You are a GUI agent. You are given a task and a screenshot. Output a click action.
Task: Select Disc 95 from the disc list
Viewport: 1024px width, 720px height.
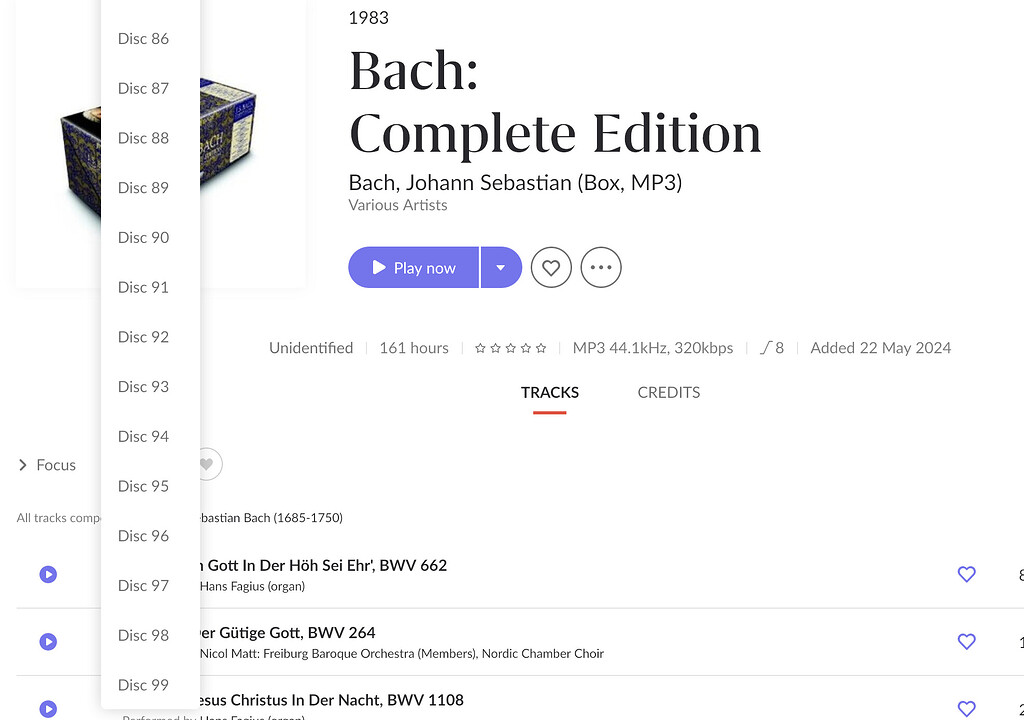click(143, 486)
